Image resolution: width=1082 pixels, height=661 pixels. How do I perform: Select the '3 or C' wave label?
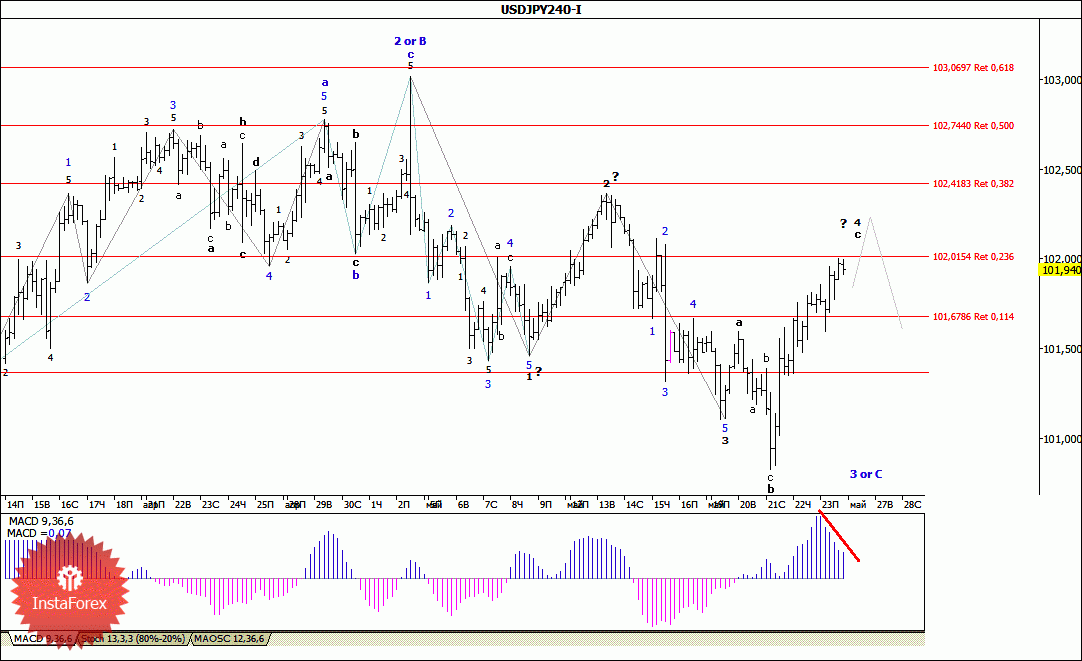pos(865,474)
